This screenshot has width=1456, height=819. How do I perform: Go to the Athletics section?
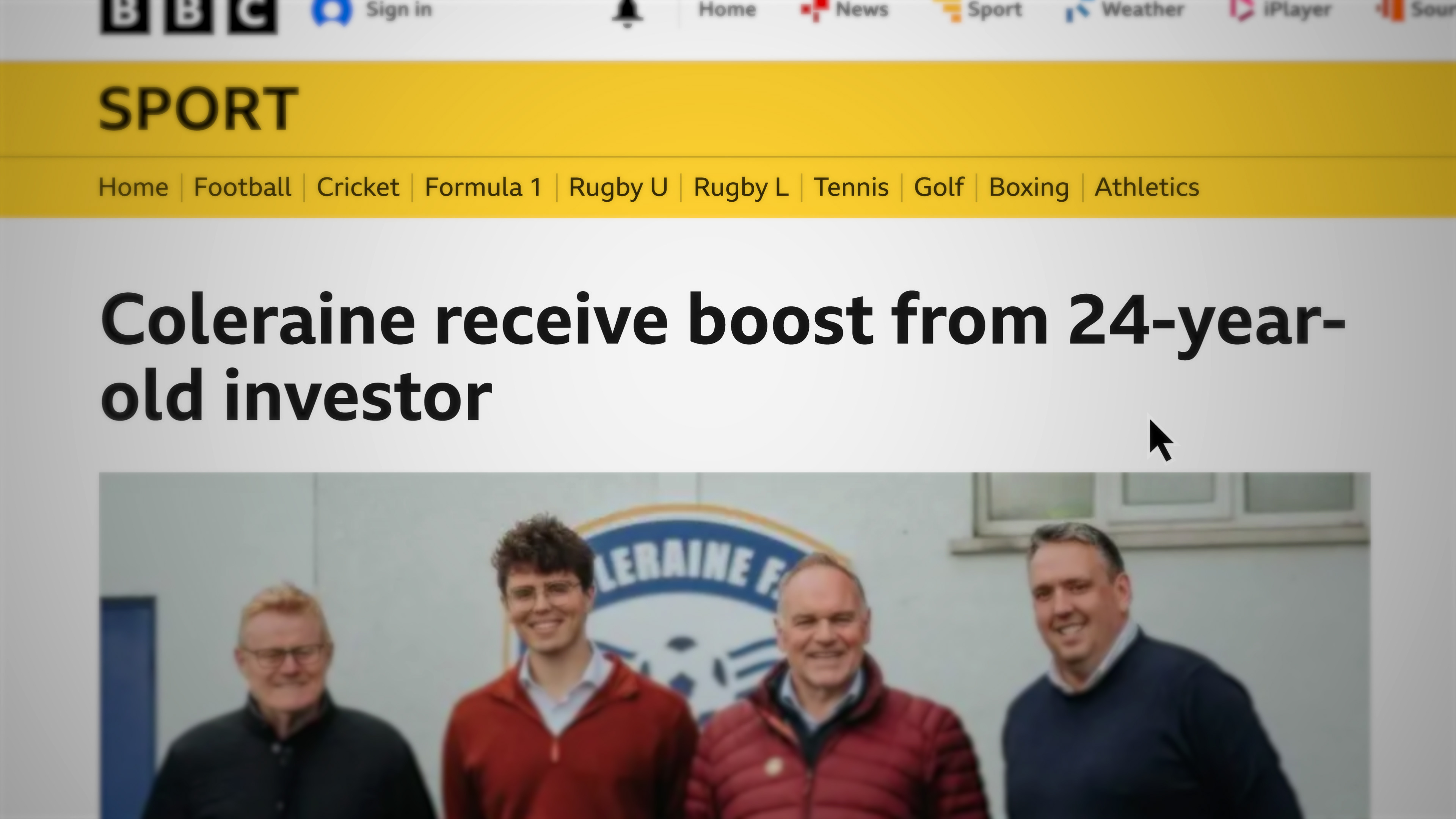coord(1147,187)
